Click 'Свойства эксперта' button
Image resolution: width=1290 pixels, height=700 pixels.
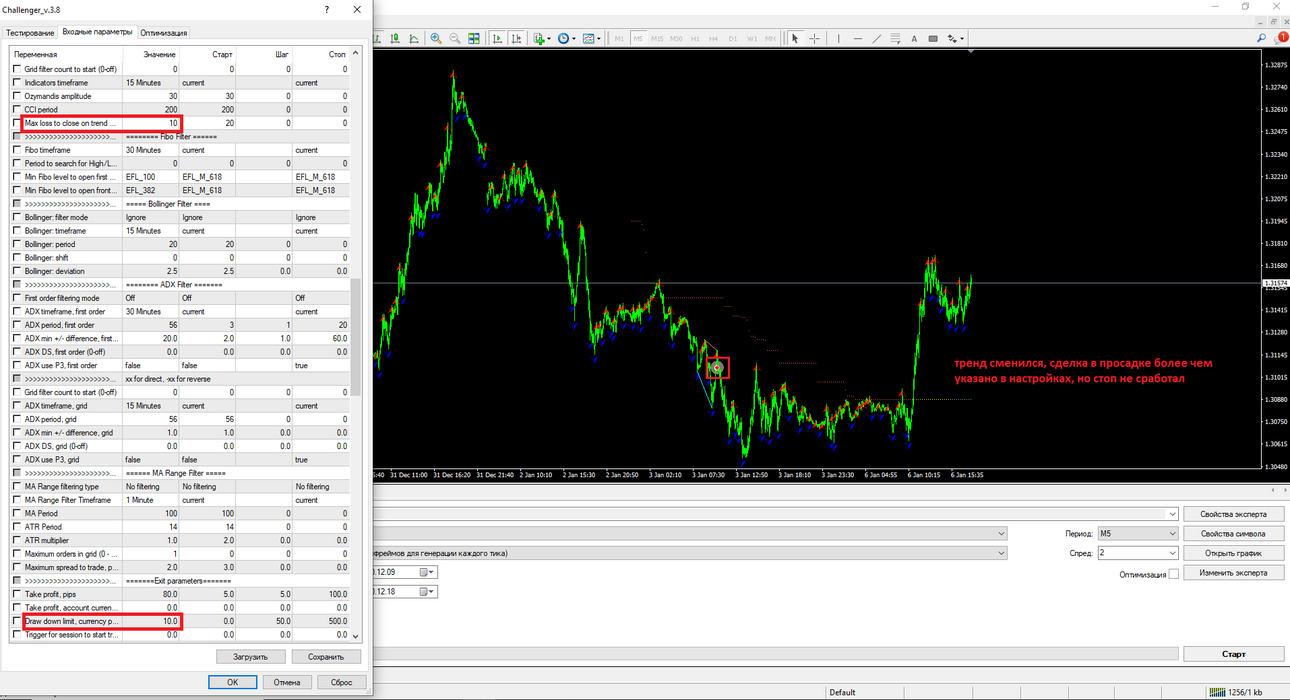click(1233, 514)
